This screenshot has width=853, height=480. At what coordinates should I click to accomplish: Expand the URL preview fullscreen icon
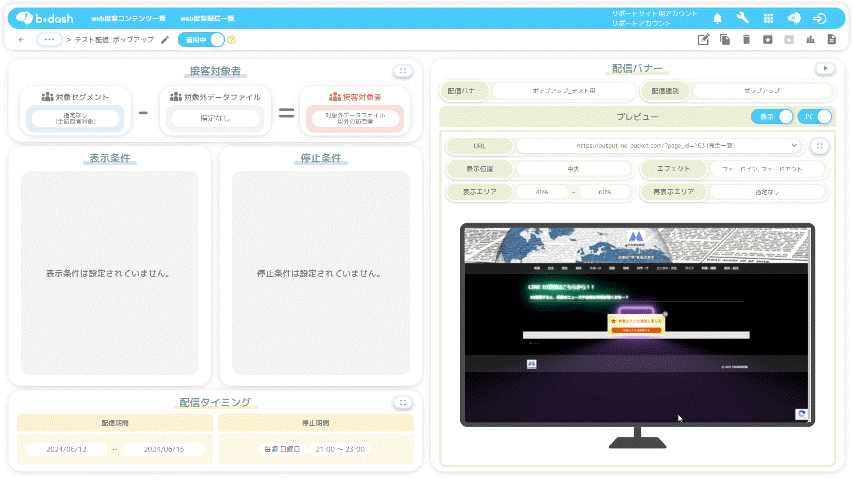(819, 146)
